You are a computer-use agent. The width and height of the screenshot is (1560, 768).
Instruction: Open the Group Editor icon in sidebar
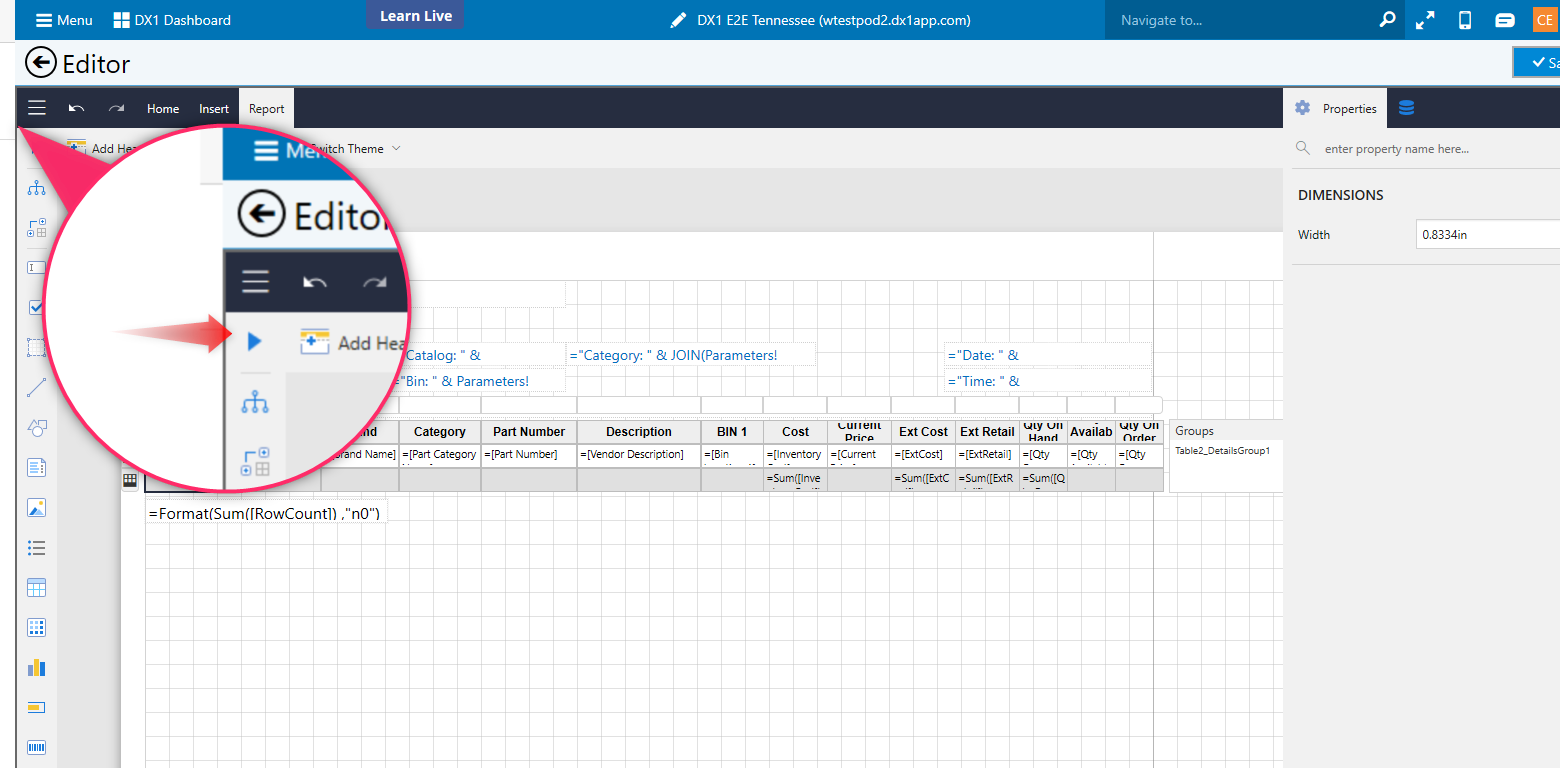tap(37, 228)
